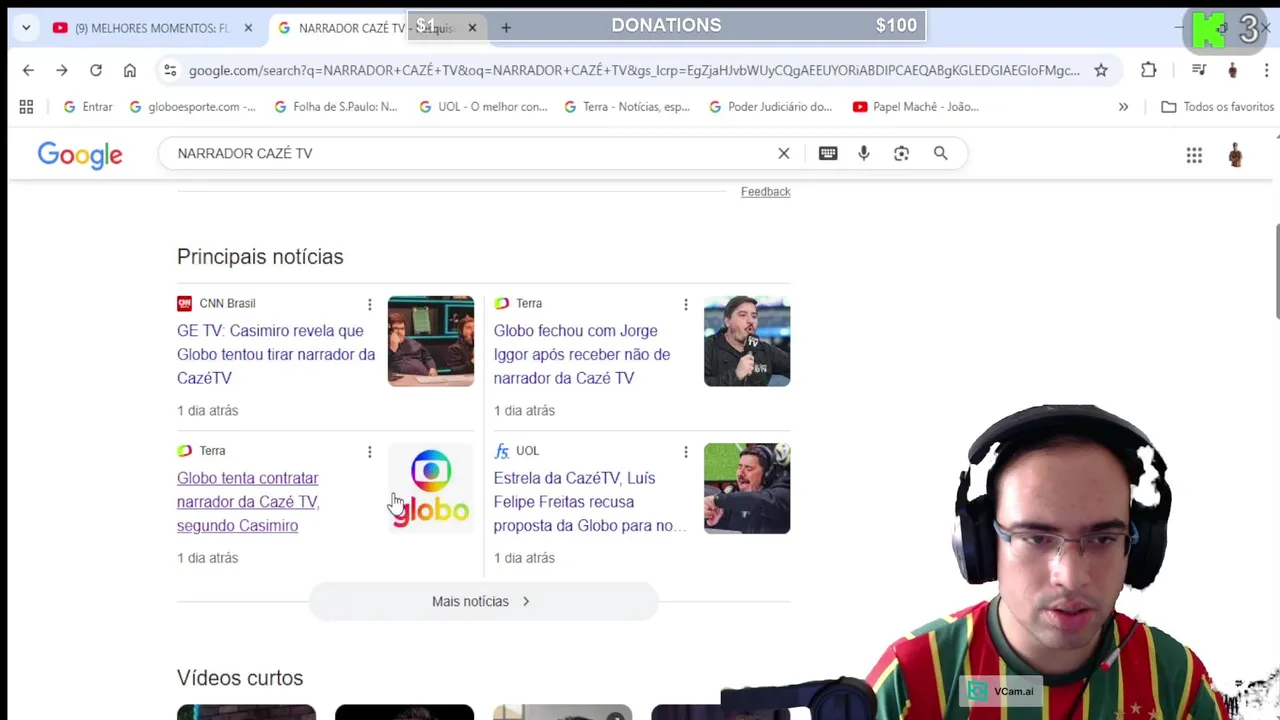This screenshot has width=1280, height=720.
Task: Open the Globo logo thumbnail
Action: tap(431, 488)
